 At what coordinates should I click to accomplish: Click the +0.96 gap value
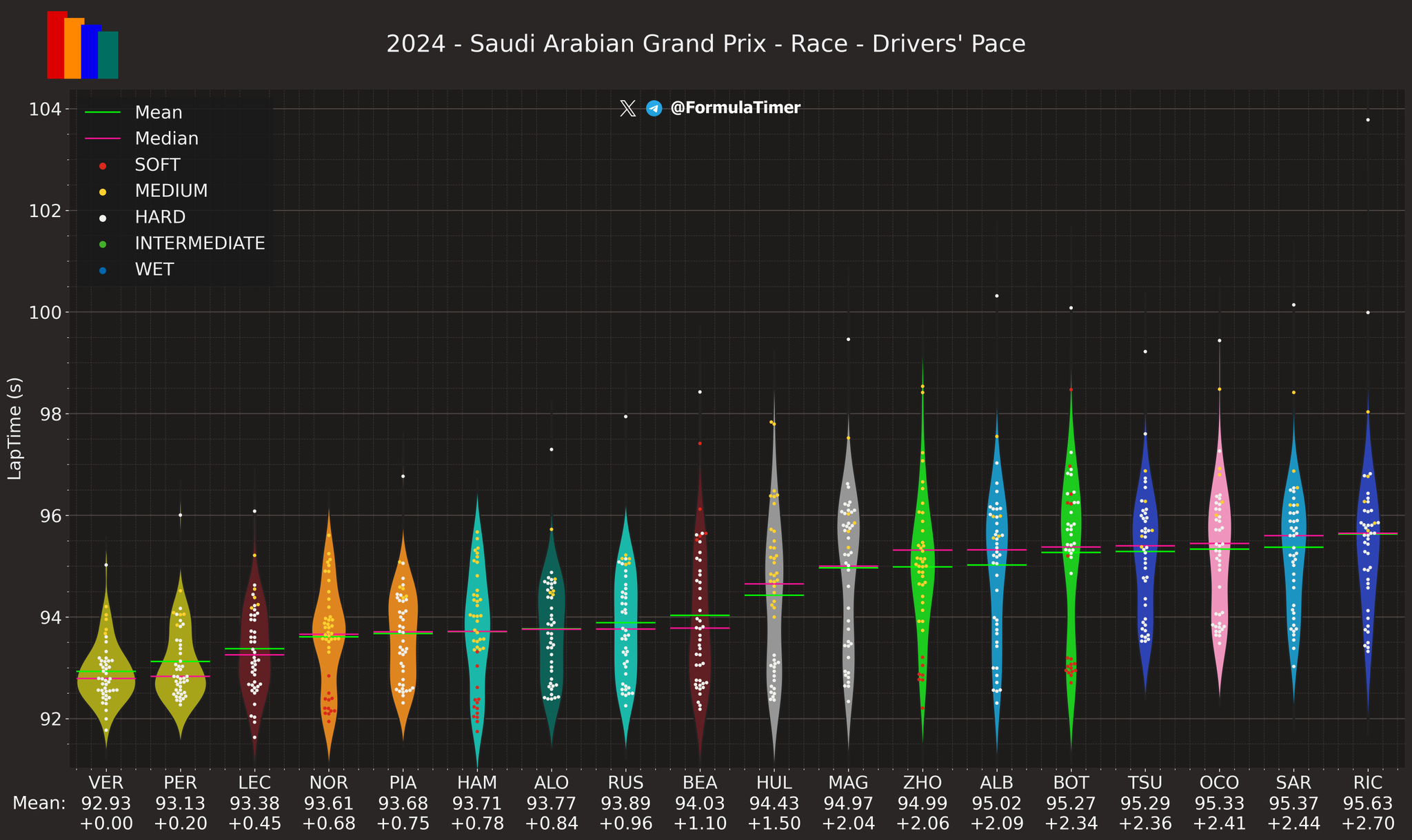pyautogui.click(x=626, y=823)
